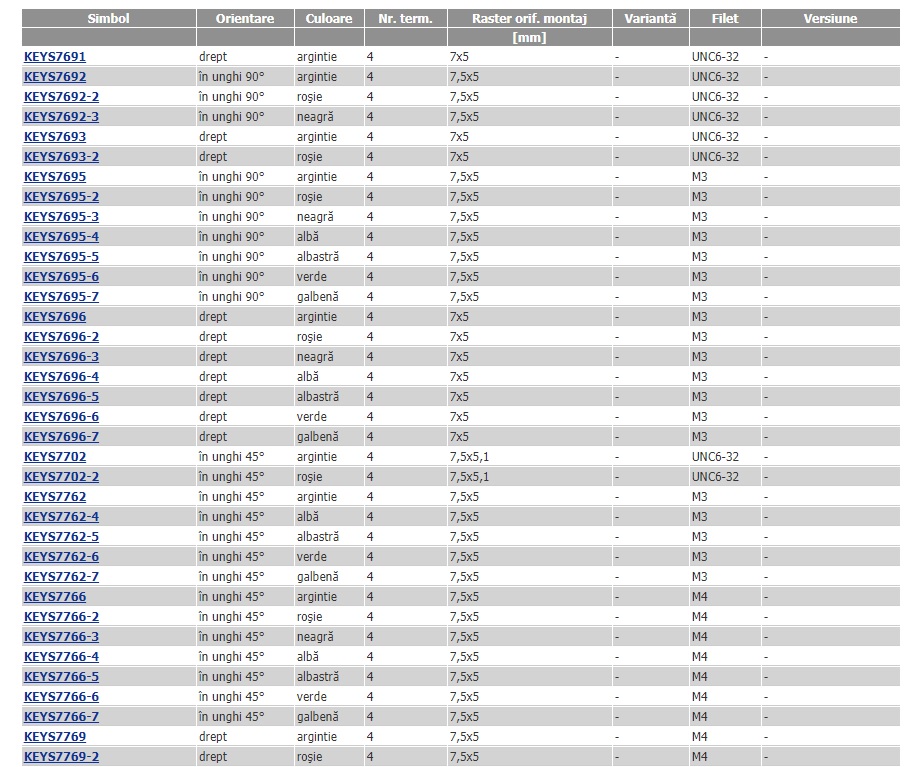920x767 pixels.
Task: Select the Versiune column header
Action: (x=830, y=19)
